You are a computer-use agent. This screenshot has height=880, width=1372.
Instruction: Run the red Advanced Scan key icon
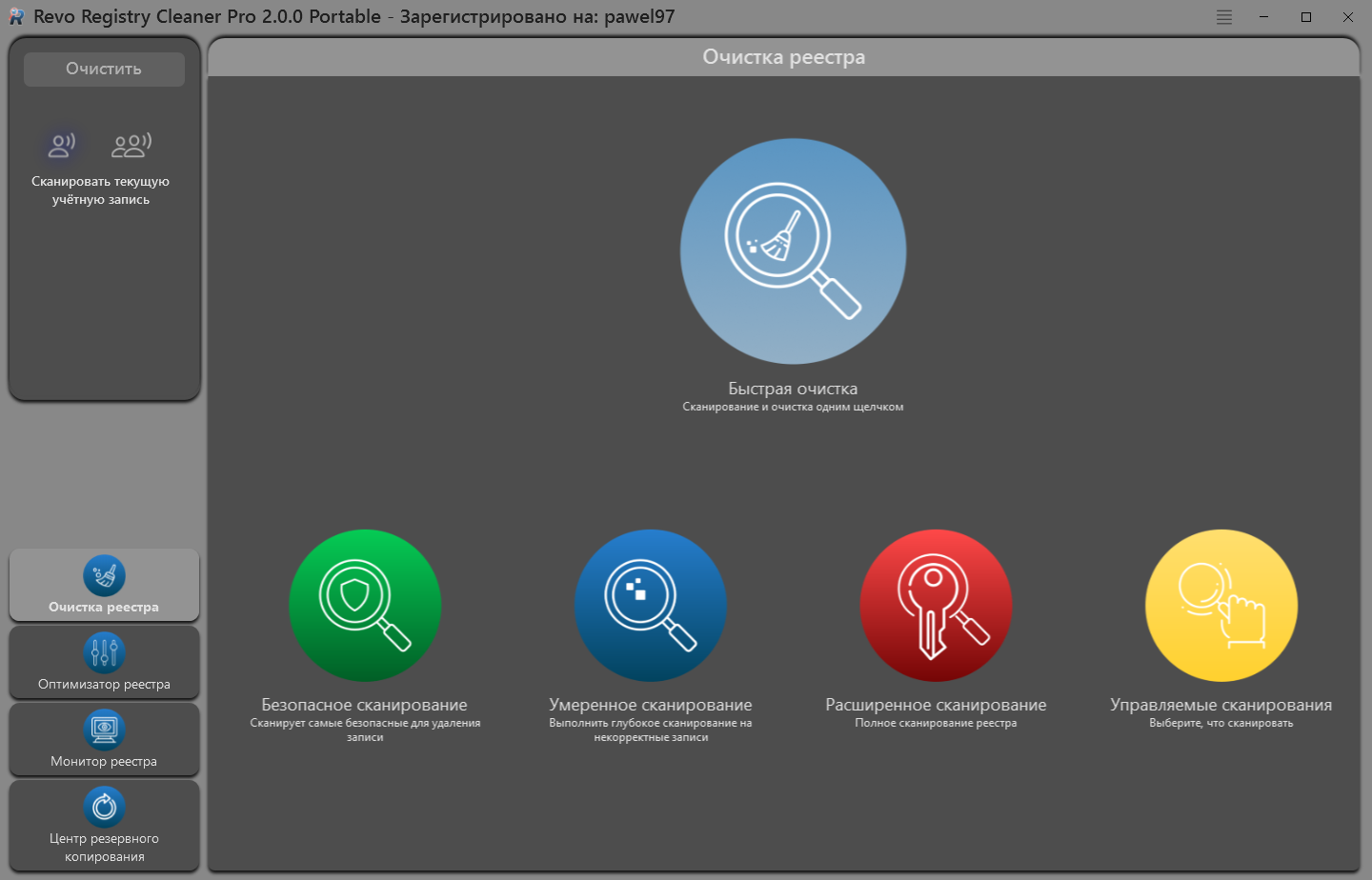pyautogui.click(x=936, y=606)
